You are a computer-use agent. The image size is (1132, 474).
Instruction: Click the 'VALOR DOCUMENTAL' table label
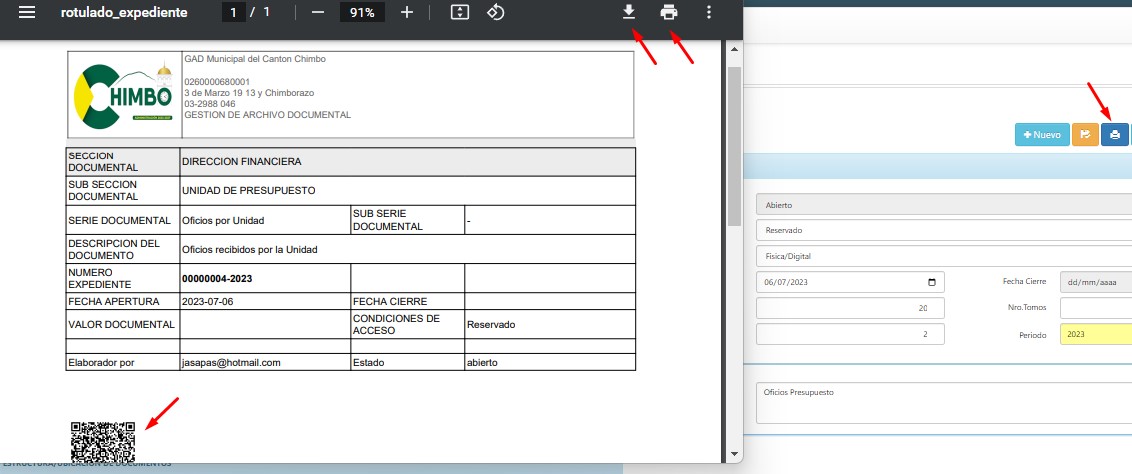121,325
